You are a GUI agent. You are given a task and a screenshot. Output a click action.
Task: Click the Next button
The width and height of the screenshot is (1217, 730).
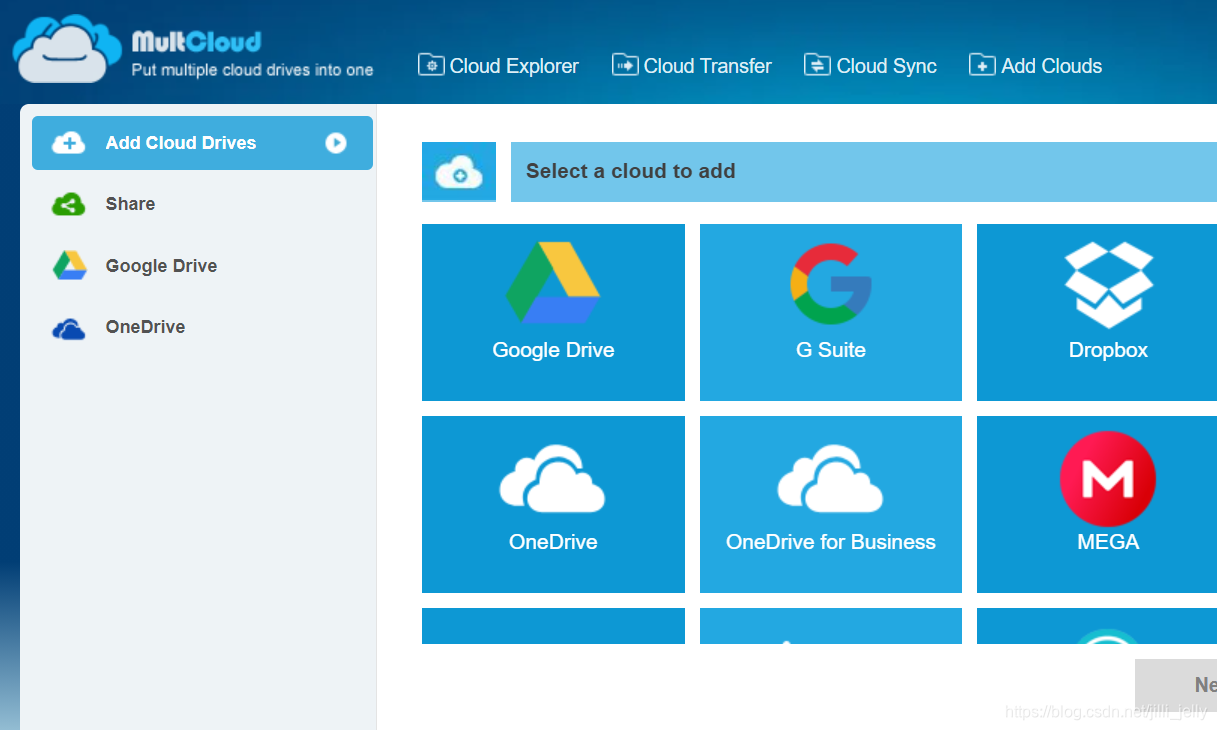[1176, 684]
